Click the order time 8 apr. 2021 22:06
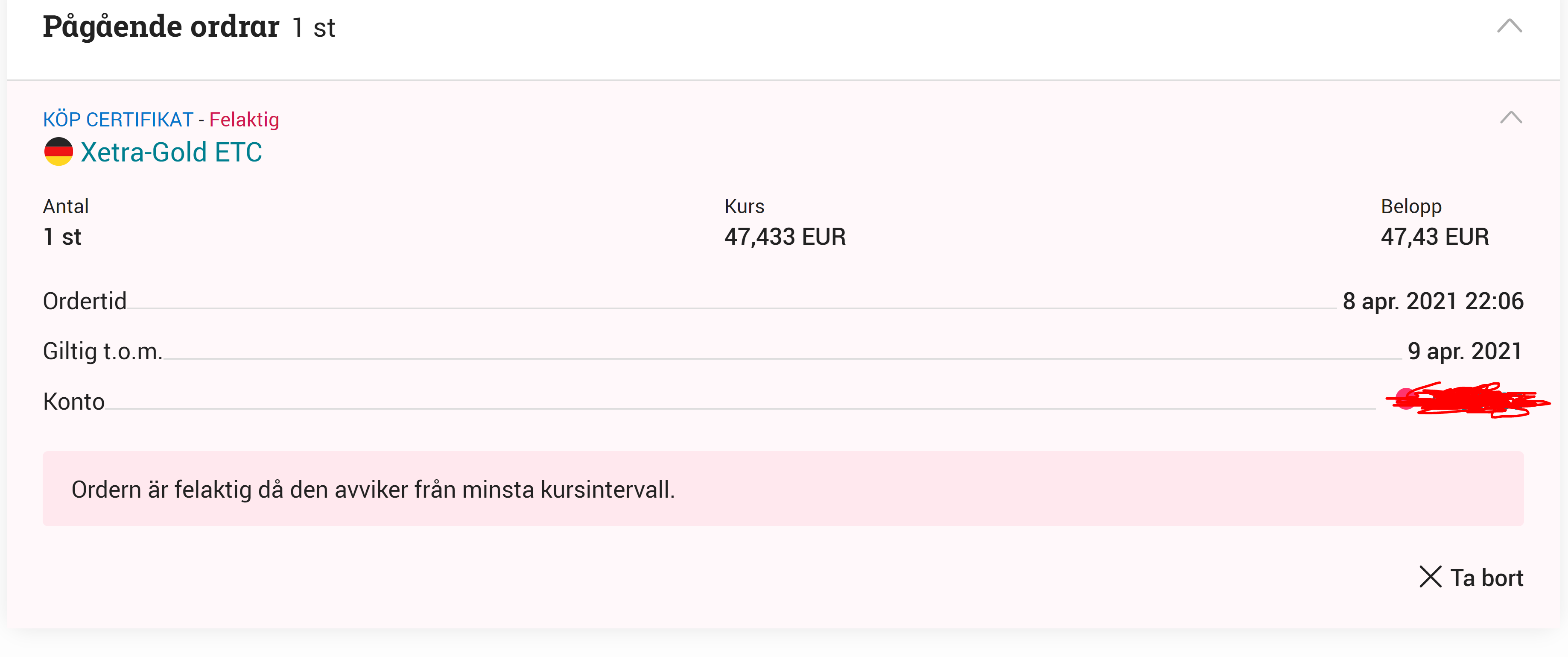Viewport: 1568px width, 657px height. point(1432,301)
